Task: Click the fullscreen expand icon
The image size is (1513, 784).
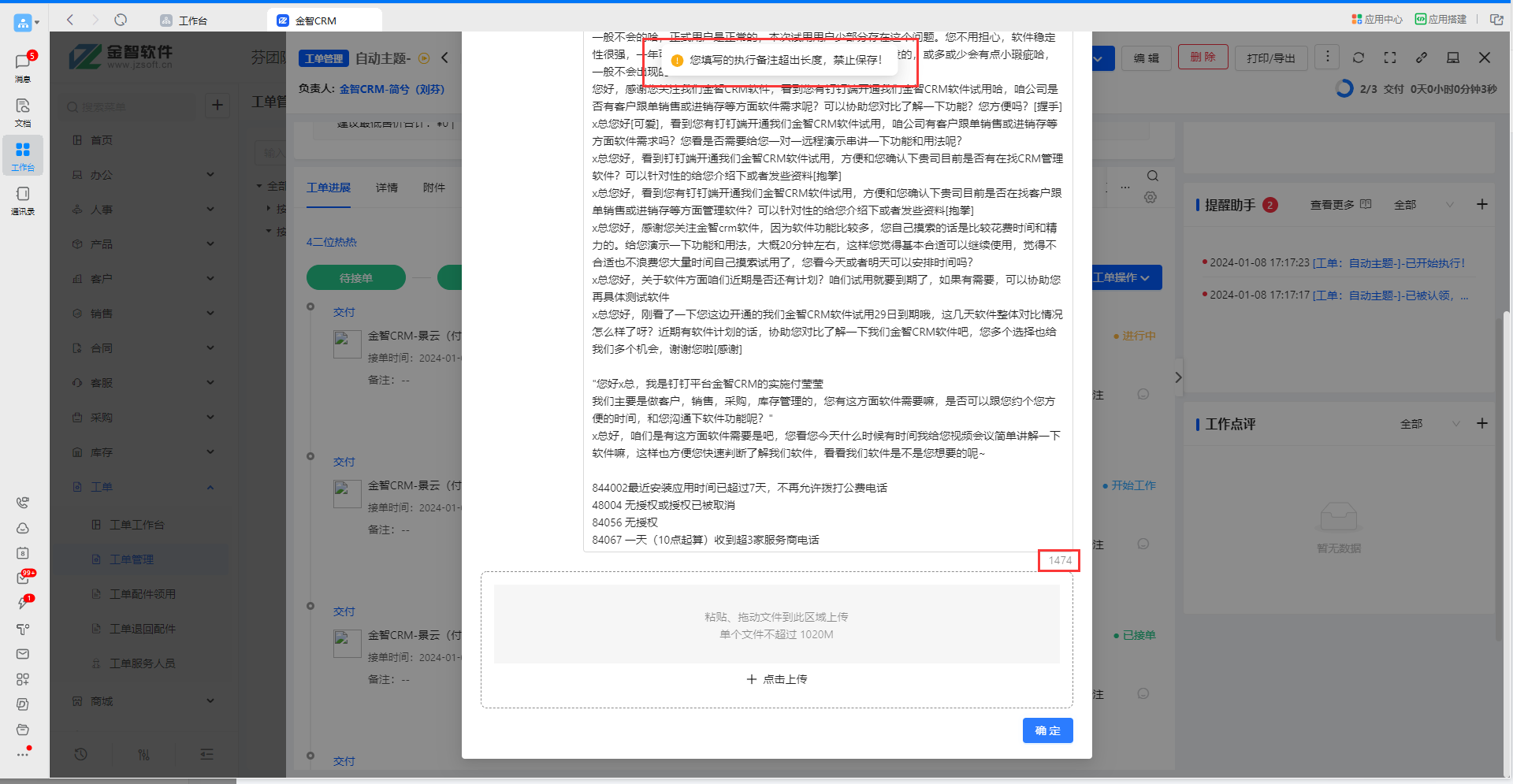Action: [1390, 58]
